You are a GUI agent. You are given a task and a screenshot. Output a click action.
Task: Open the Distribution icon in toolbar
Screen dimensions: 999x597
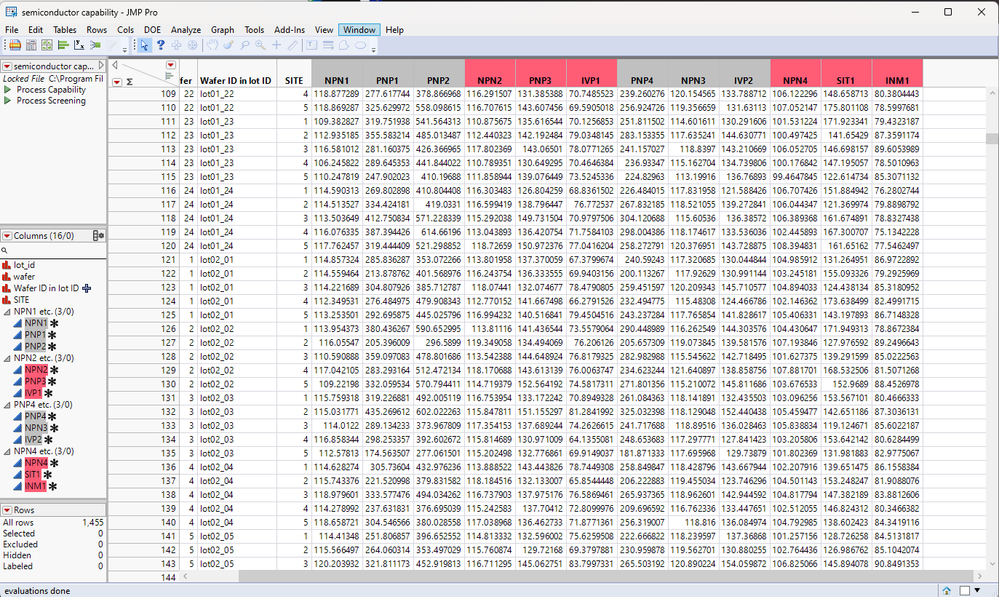[x=63, y=45]
